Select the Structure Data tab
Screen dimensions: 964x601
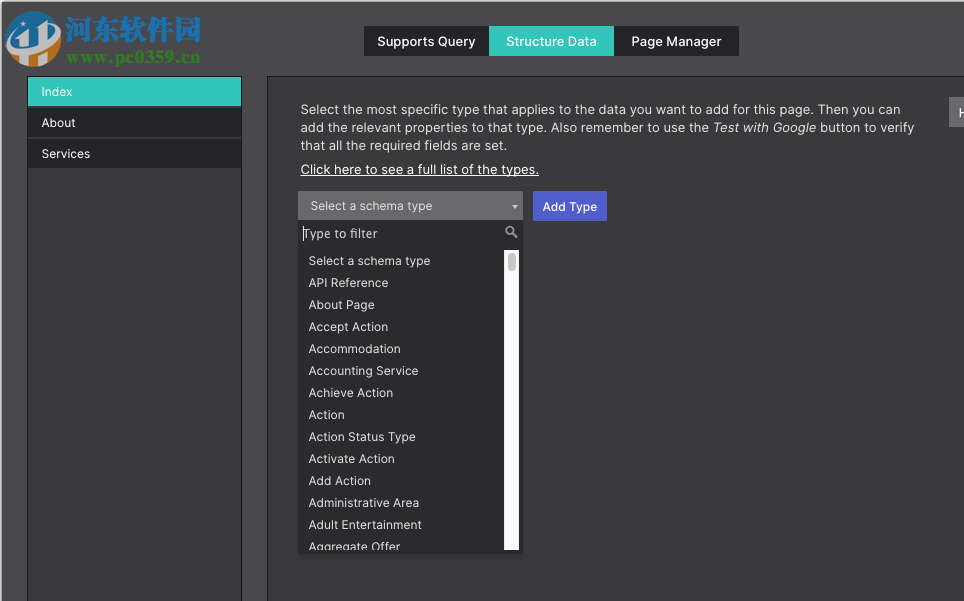coord(551,41)
